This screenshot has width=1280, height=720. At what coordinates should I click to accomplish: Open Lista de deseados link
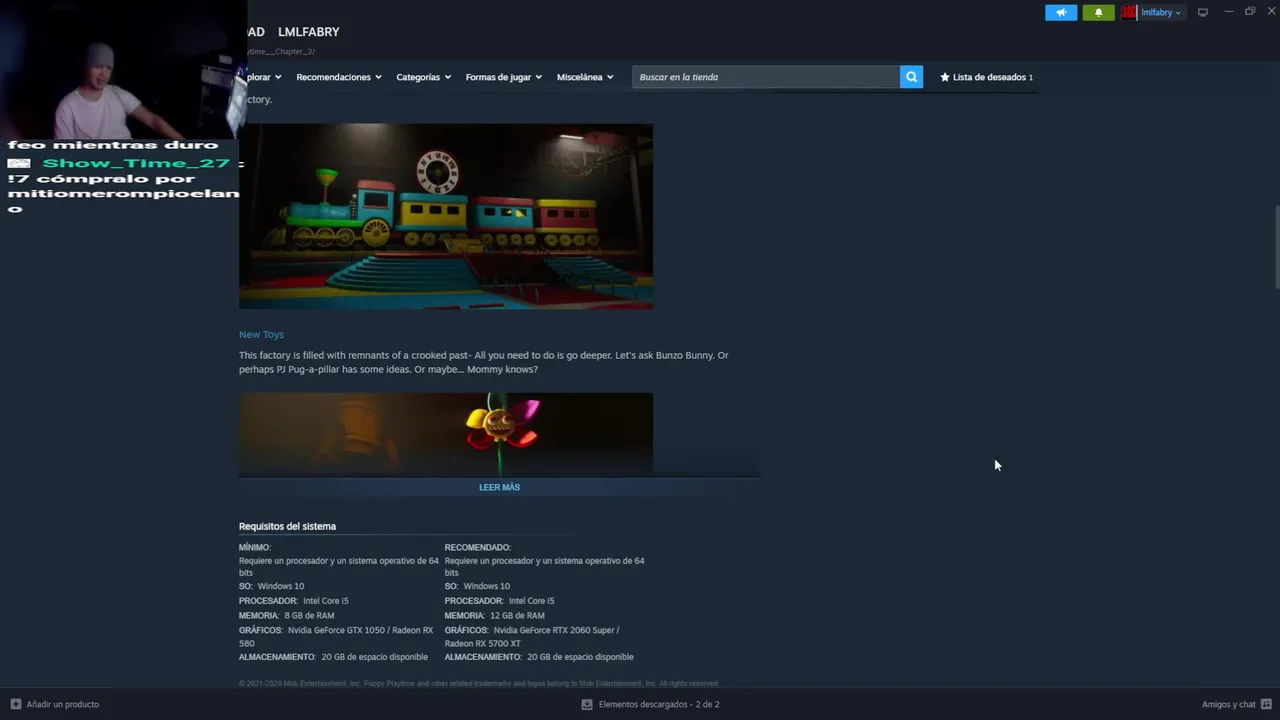[991, 77]
